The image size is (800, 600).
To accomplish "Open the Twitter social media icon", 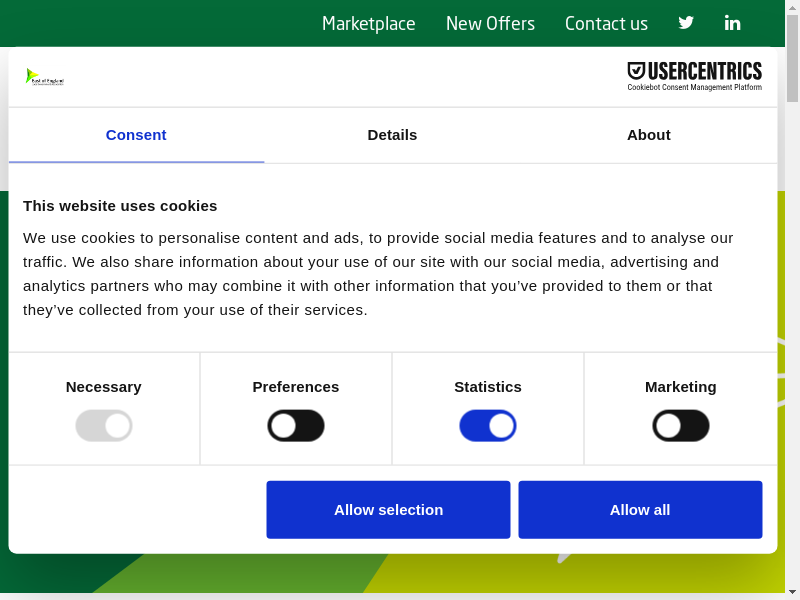I will [x=686, y=23].
